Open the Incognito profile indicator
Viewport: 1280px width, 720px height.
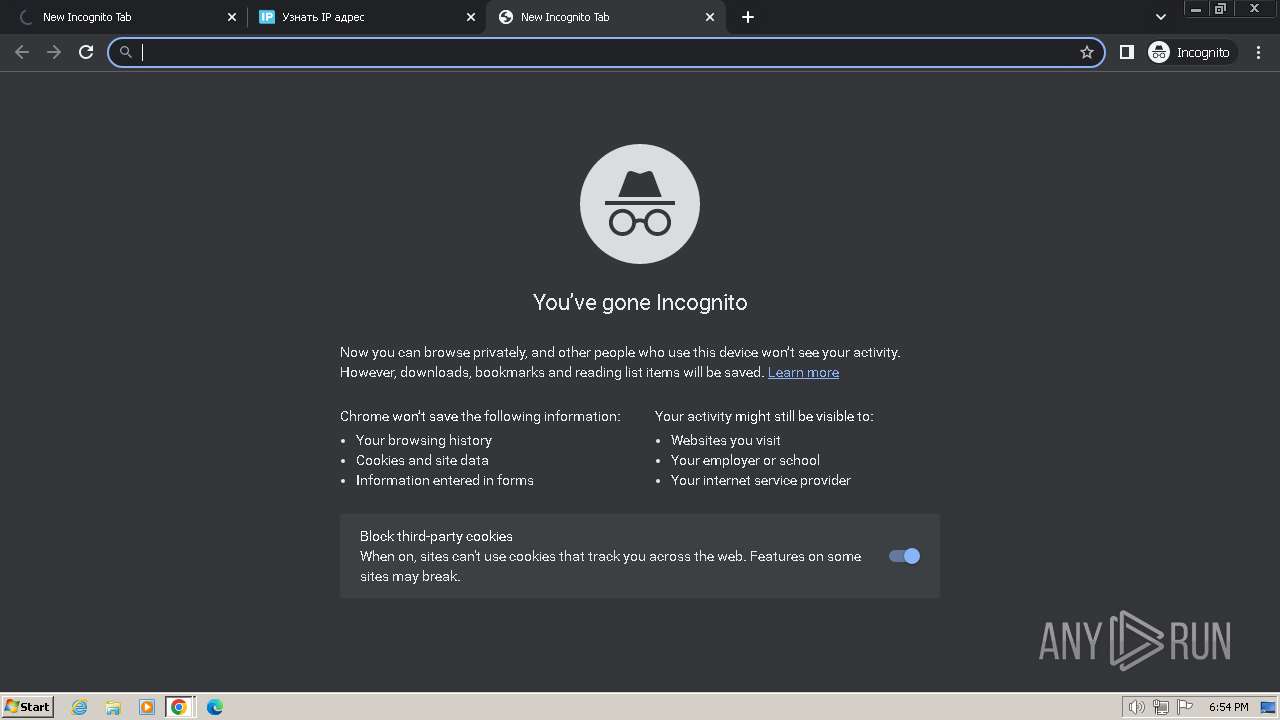click(x=1190, y=52)
